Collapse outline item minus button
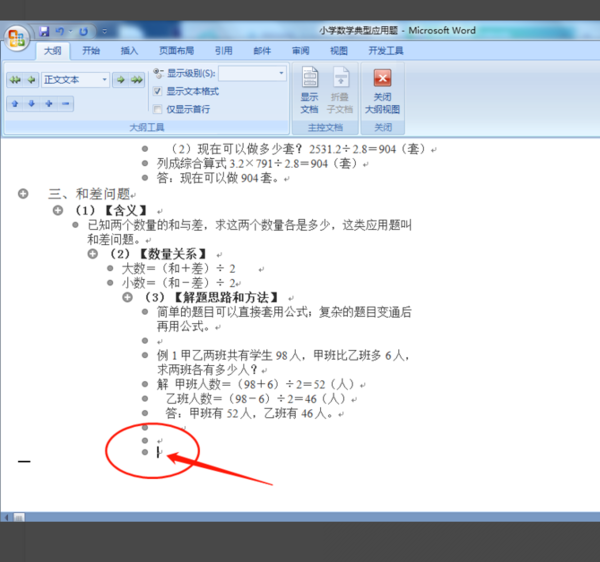The image size is (600, 562). (x=65, y=103)
